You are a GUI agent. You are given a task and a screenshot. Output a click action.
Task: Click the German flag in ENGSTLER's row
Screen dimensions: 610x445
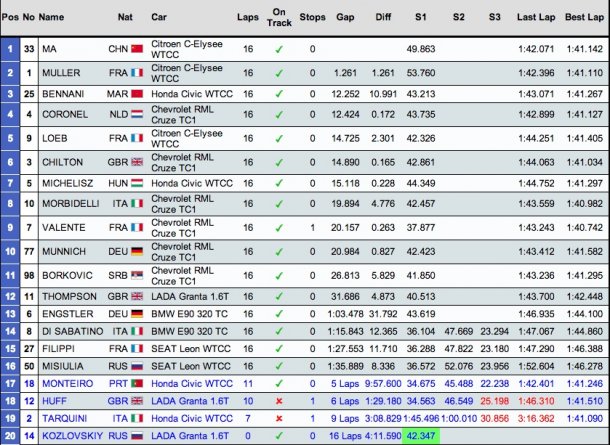point(137,314)
